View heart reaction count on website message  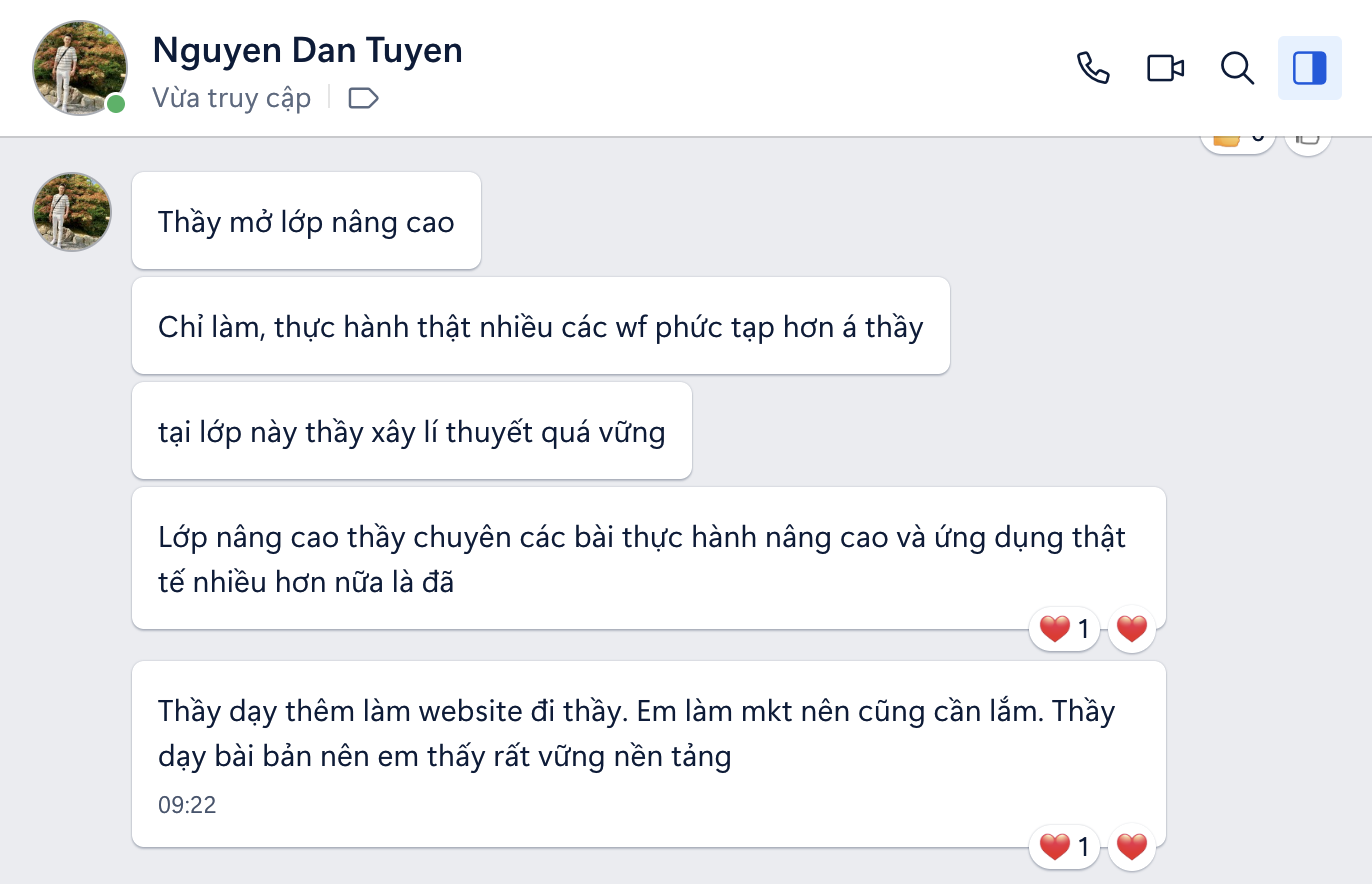[1065, 847]
